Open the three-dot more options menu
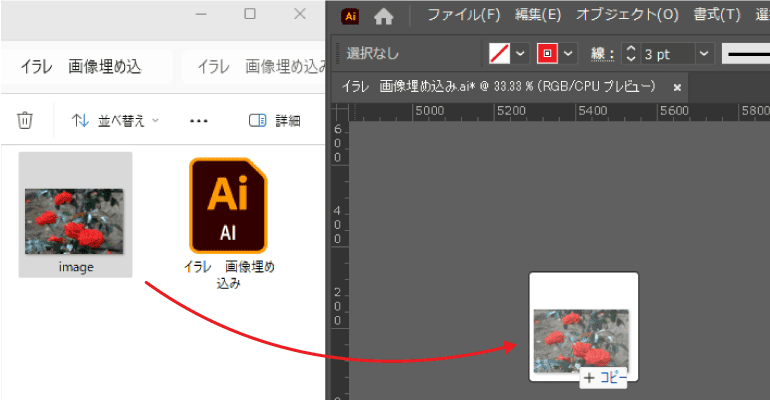 [199, 121]
